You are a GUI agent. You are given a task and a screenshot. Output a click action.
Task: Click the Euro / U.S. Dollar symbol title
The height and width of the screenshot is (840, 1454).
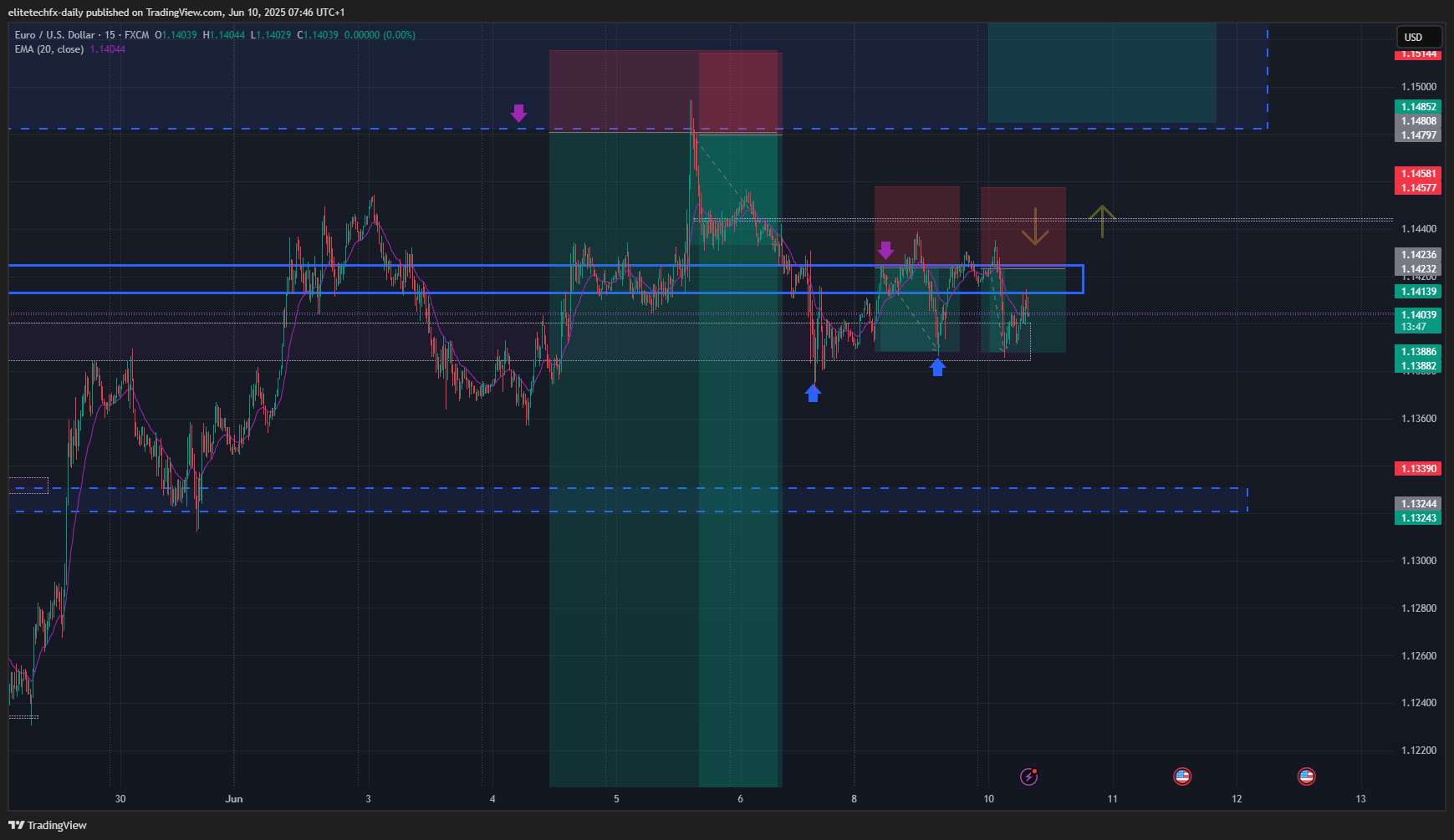[x=54, y=35]
